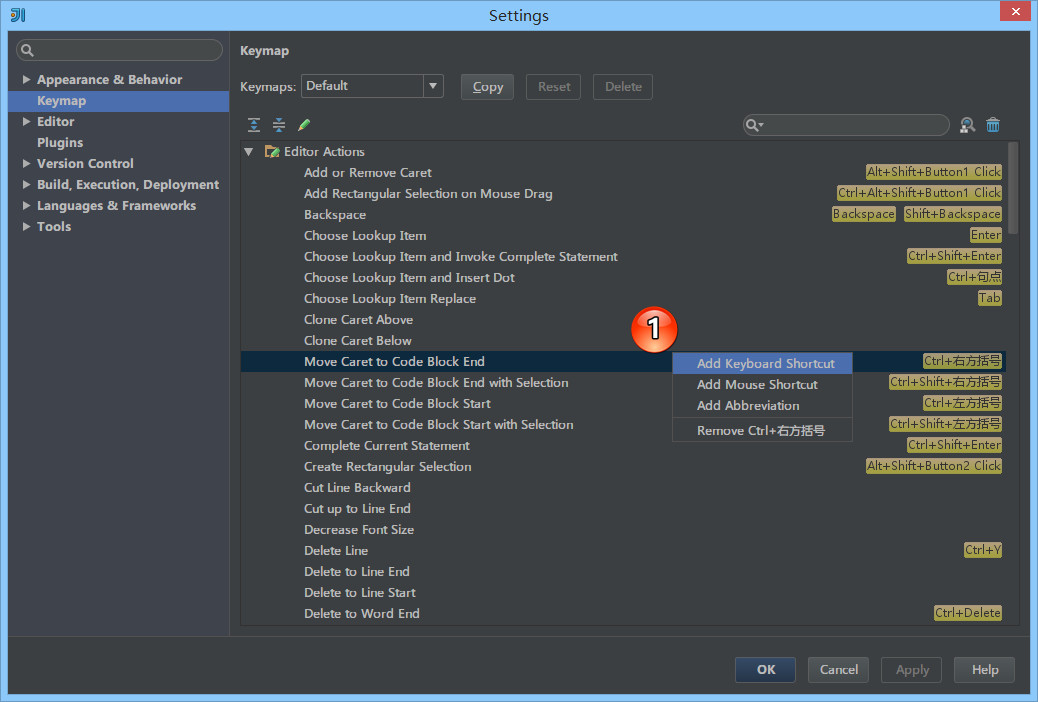
Task: Click the Collapse All icon in the toolbar
Action: pos(280,124)
